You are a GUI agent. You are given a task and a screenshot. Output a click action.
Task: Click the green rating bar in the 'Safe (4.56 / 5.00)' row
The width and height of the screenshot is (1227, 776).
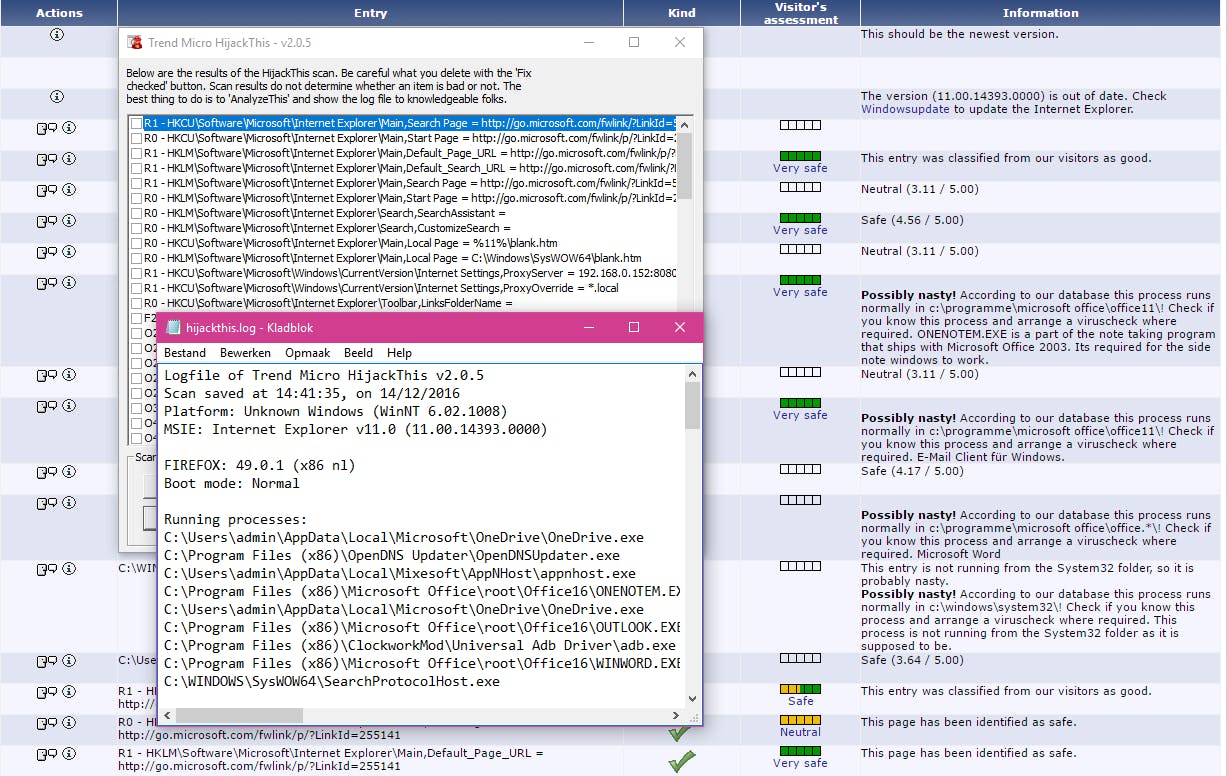tap(800, 218)
